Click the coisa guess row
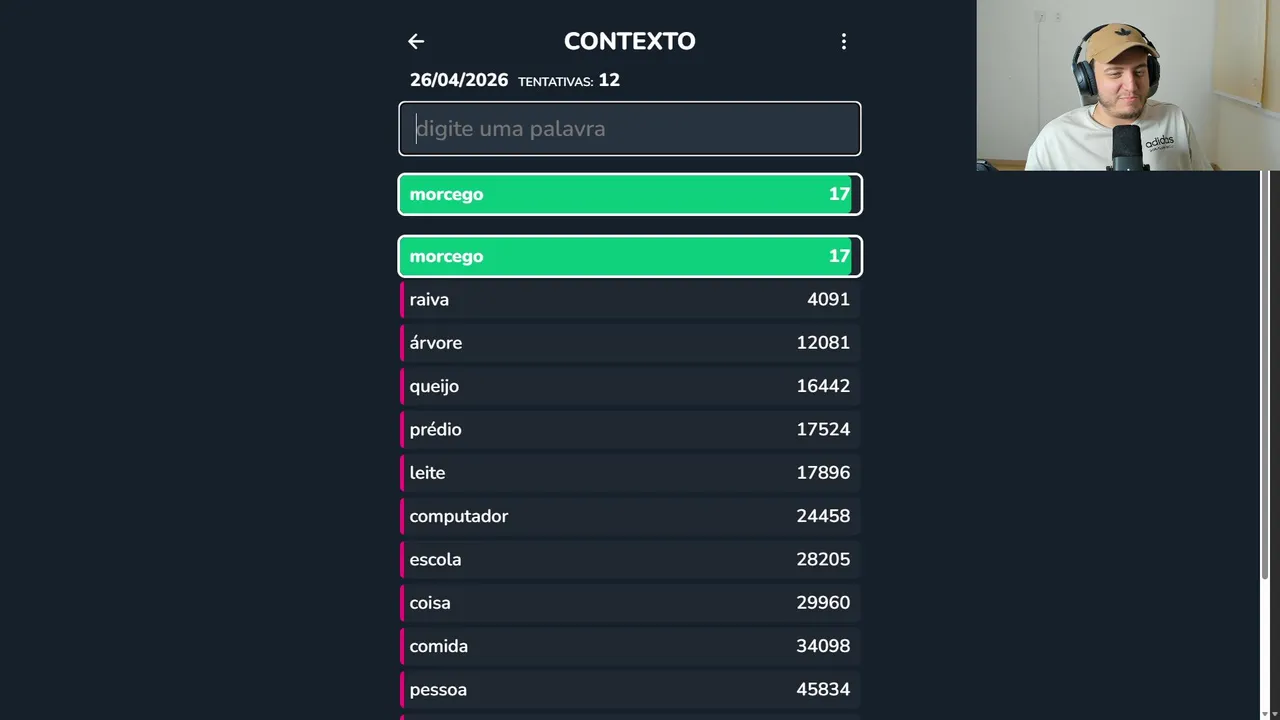1280x720 pixels. (630, 603)
